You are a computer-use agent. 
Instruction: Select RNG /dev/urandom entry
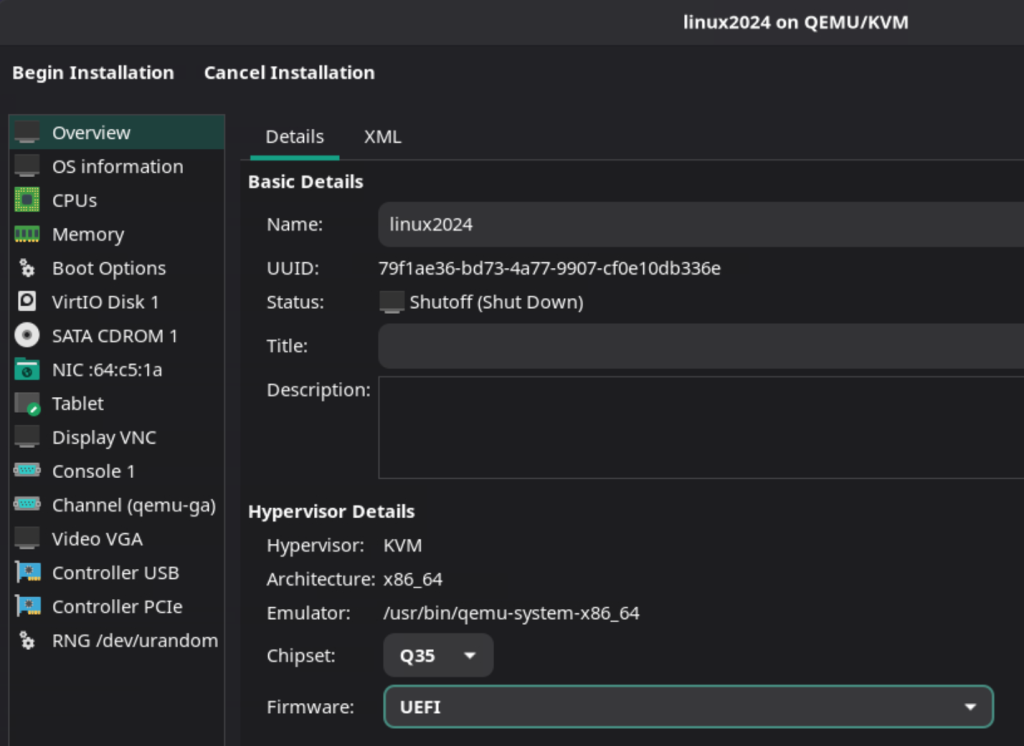118,641
